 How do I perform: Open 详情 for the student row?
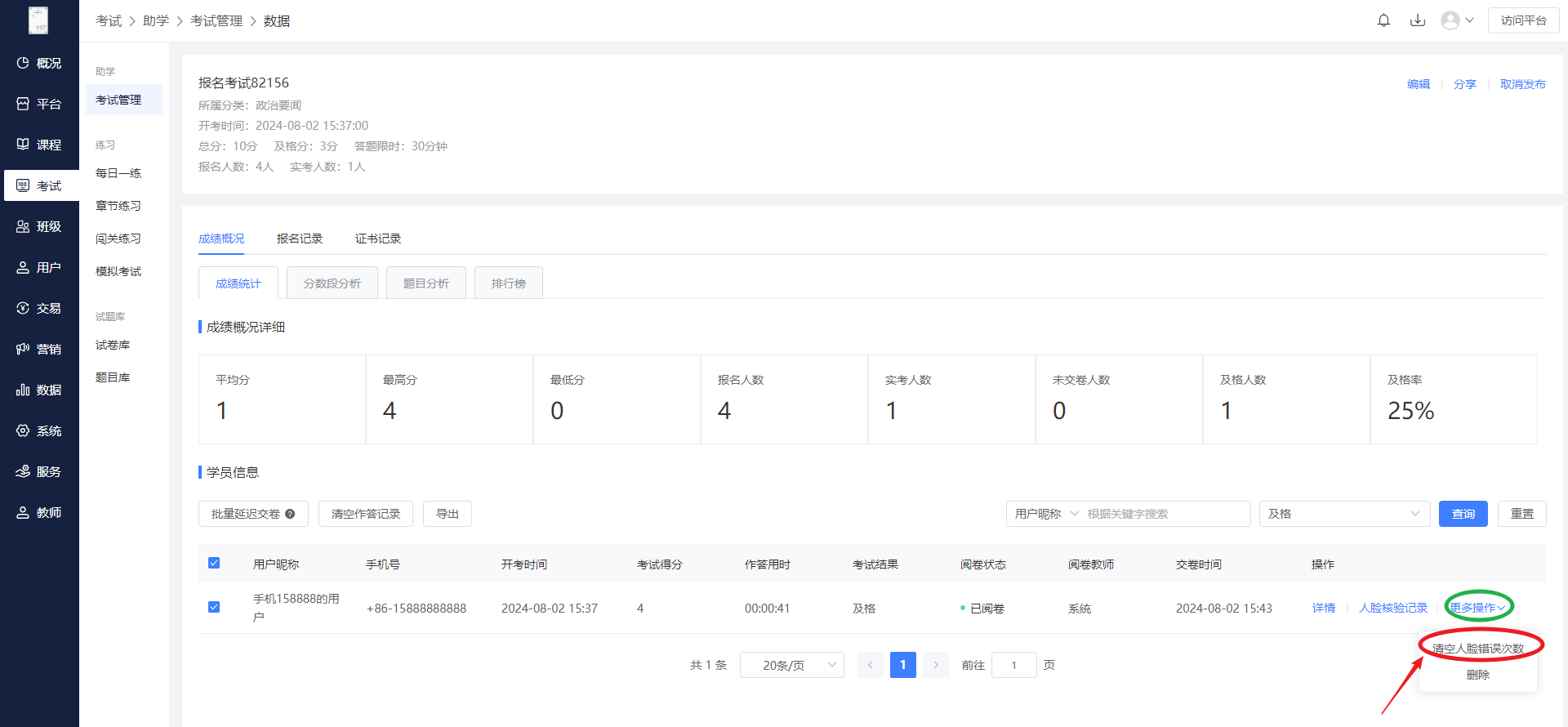click(1324, 608)
